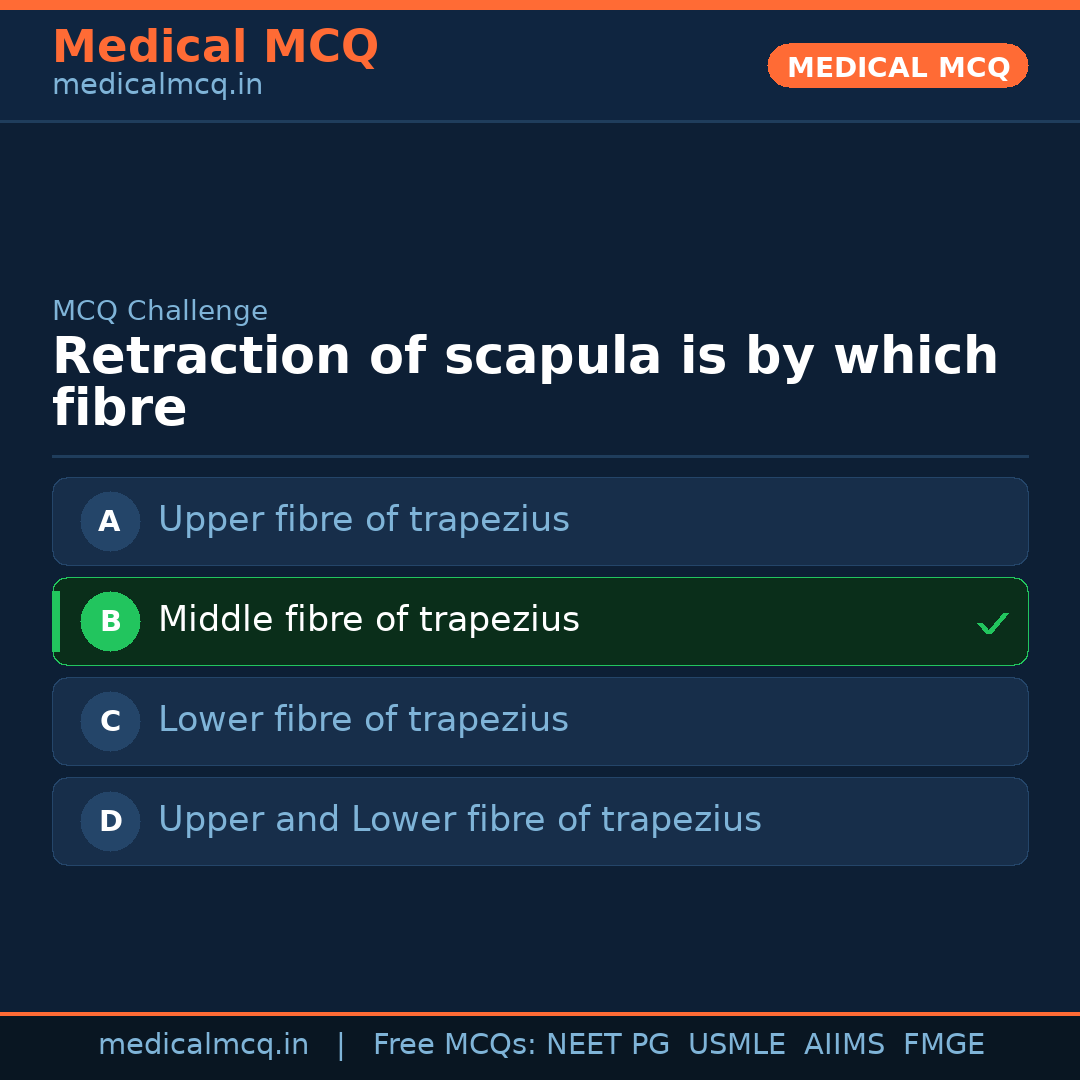Click the green accent bar beside option B

click(56, 621)
